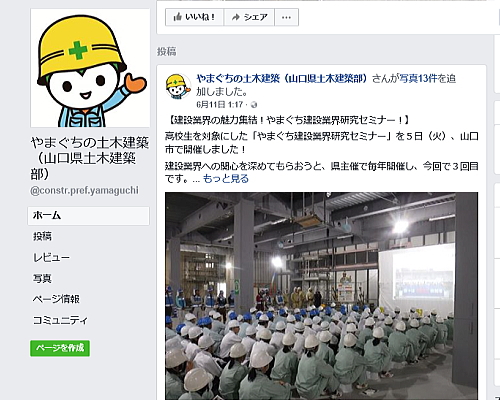Click the いいね! like button

click(194, 17)
